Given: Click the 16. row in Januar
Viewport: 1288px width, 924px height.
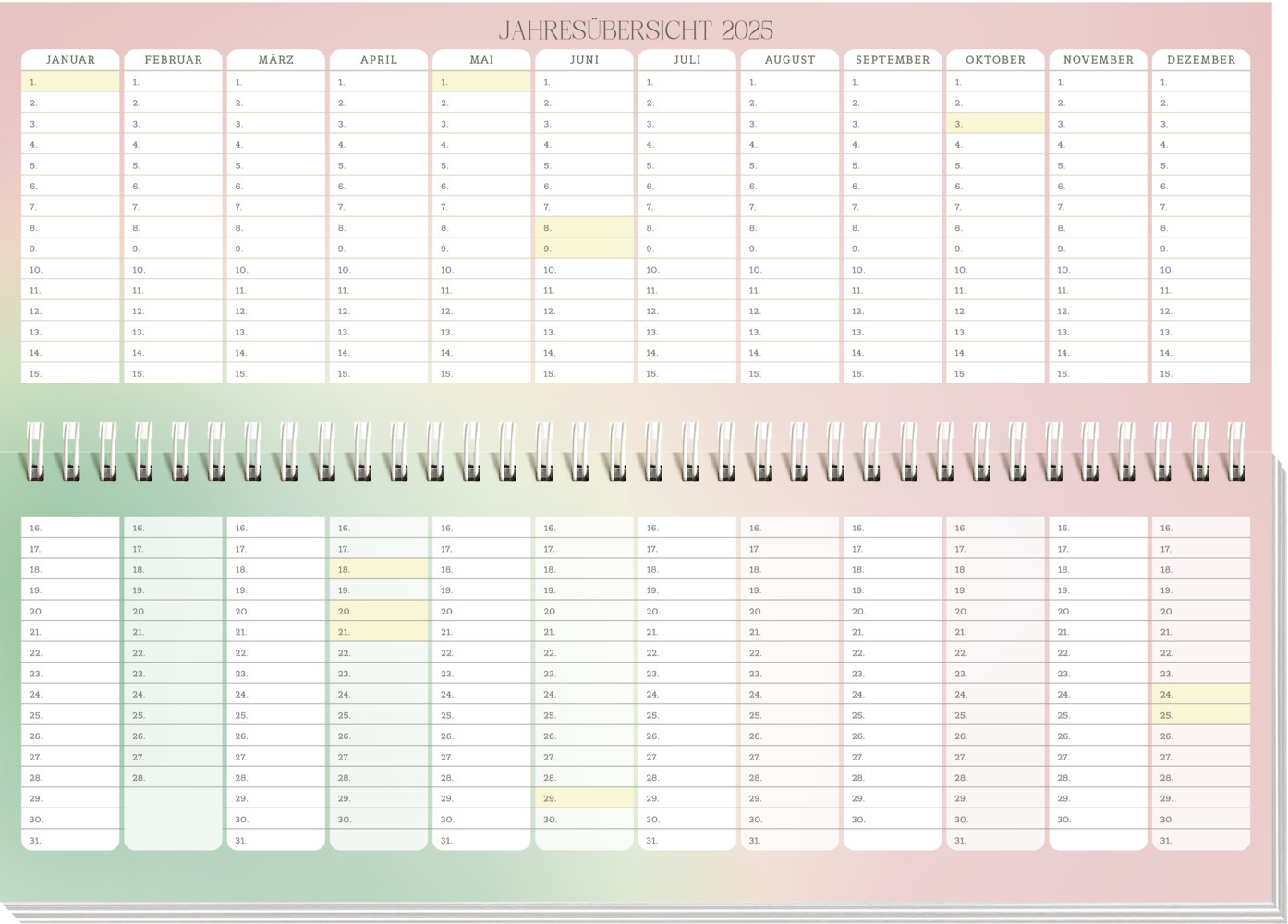Looking at the screenshot, I should (x=70, y=529).
